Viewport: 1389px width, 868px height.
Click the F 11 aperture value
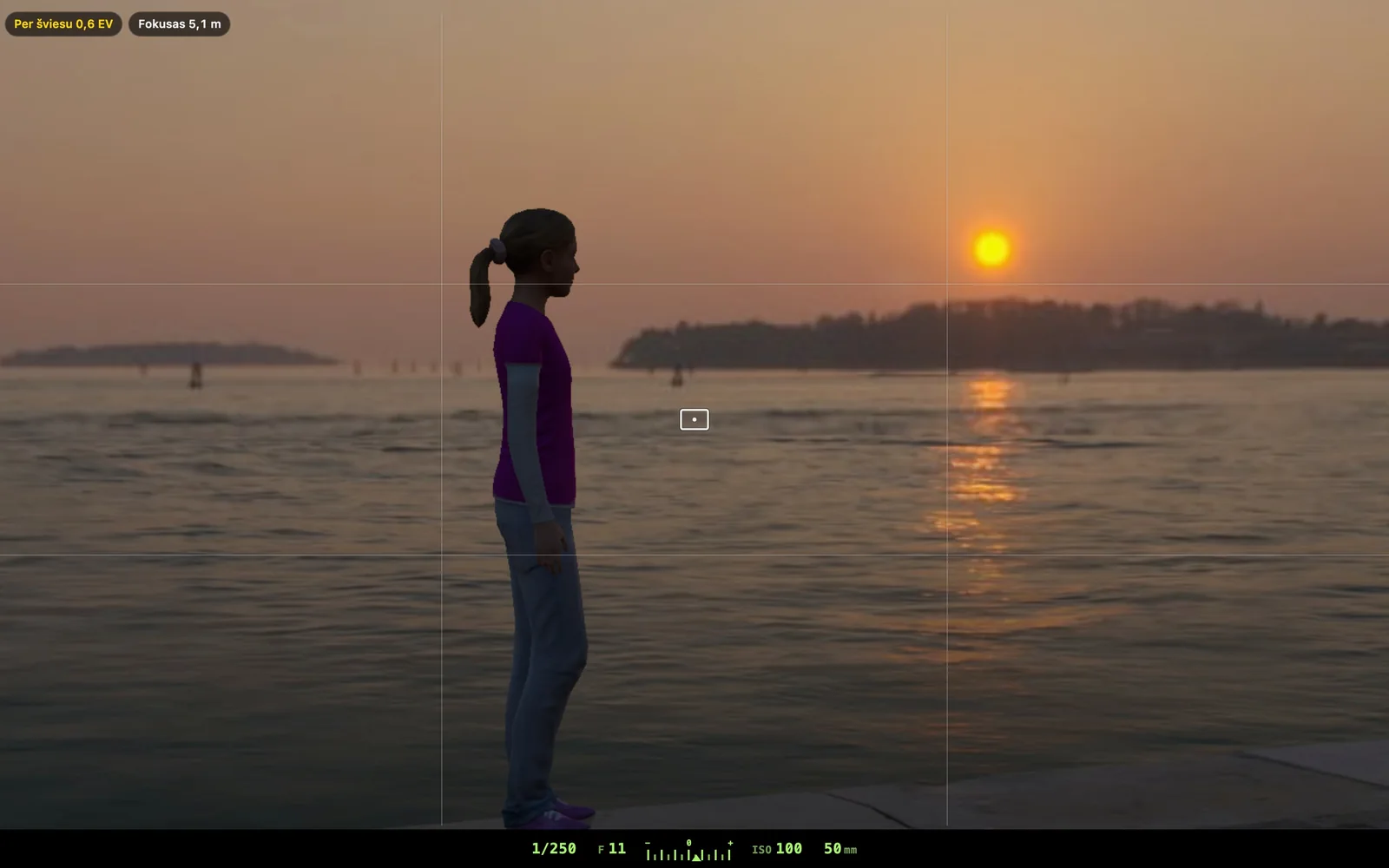(612, 849)
